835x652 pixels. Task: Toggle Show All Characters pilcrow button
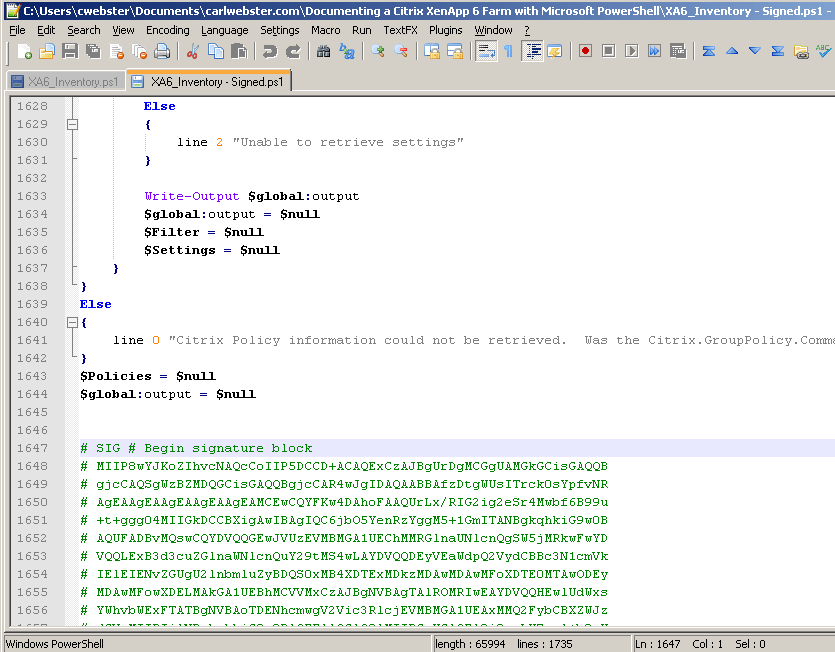[508, 51]
